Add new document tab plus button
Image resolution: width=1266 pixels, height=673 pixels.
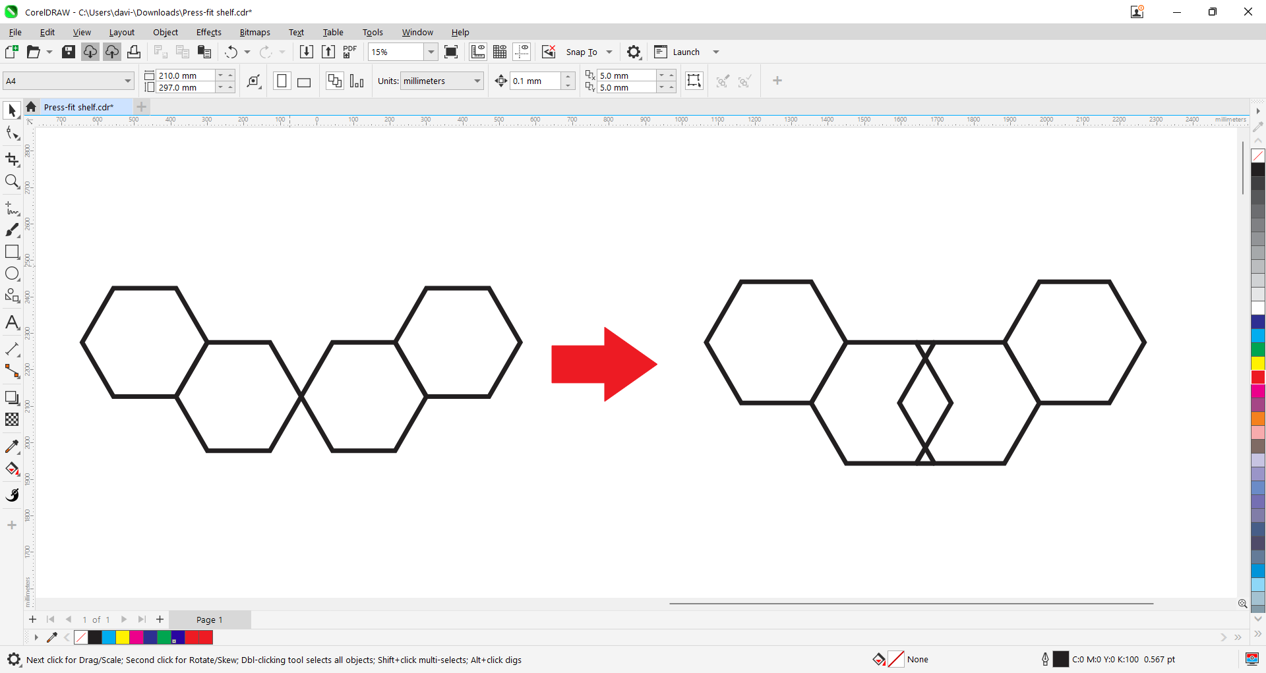(x=142, y=107)
